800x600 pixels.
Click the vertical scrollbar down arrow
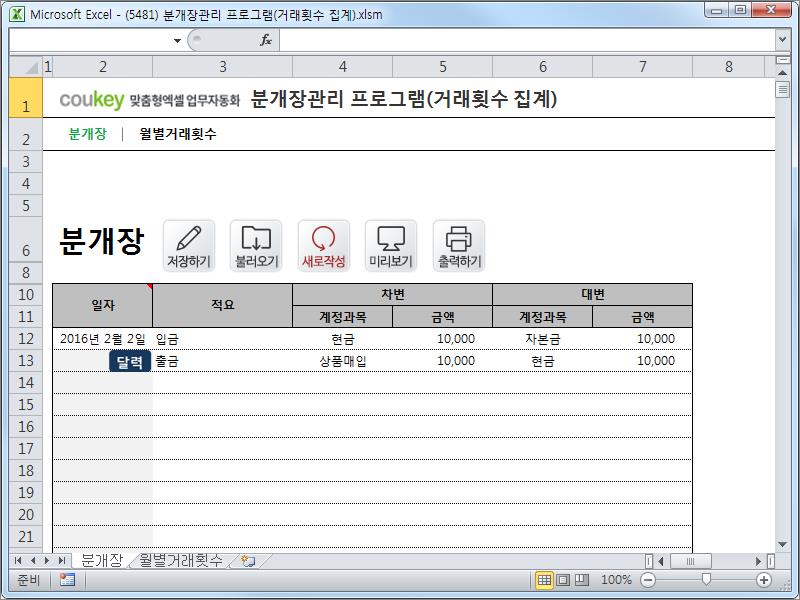(x=782, y=544)
